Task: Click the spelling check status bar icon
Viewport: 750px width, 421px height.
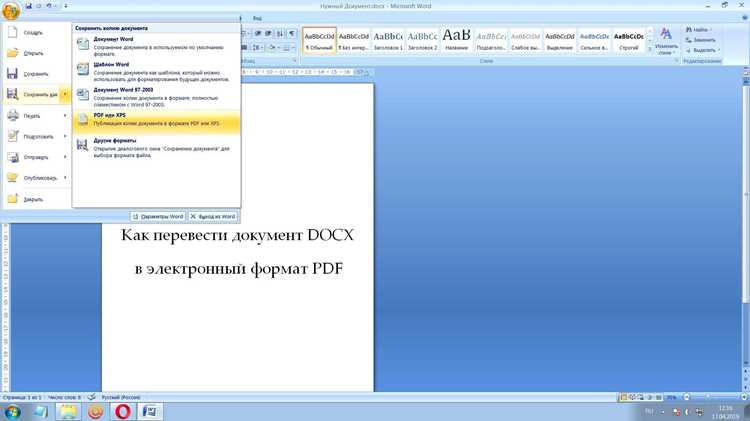Action: click(x=91, y=397)
